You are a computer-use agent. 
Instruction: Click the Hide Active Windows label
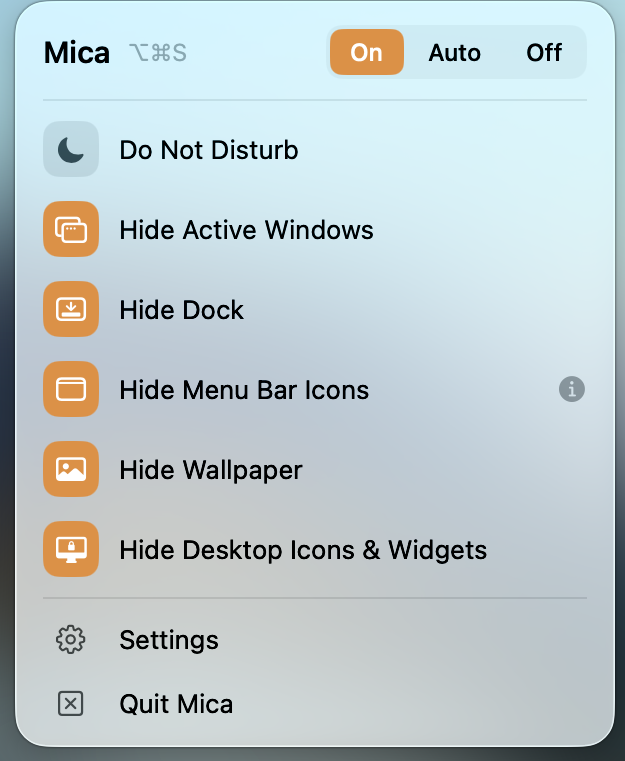coord(247,230)
